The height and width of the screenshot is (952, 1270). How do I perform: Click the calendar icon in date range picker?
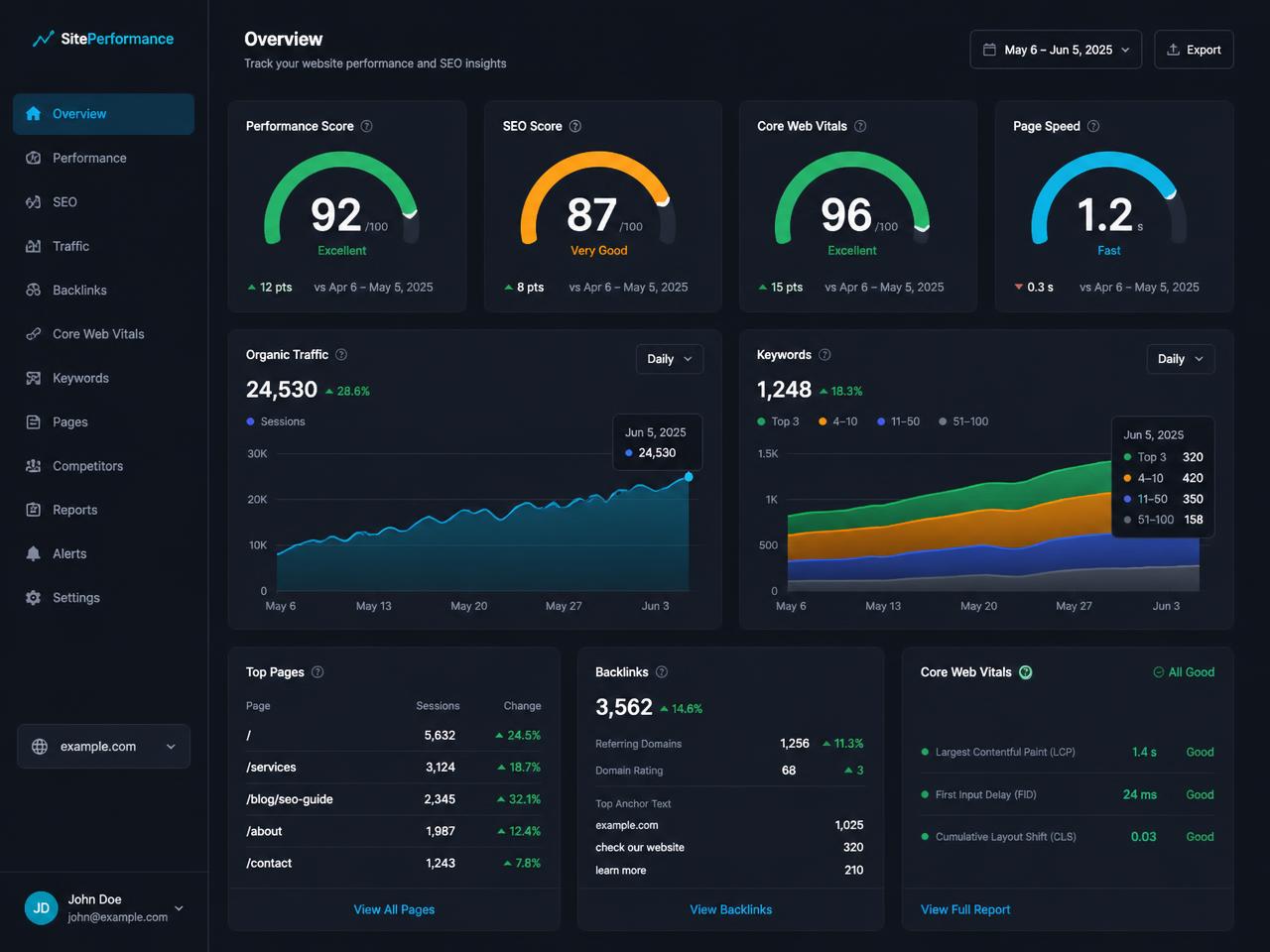(x=989, y=50)
